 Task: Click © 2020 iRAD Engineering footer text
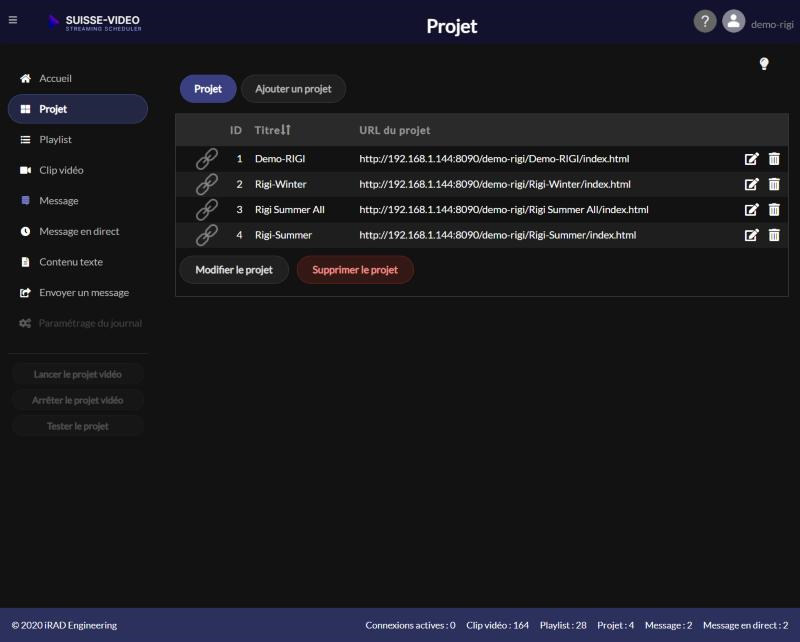click(x=64, y=625)
